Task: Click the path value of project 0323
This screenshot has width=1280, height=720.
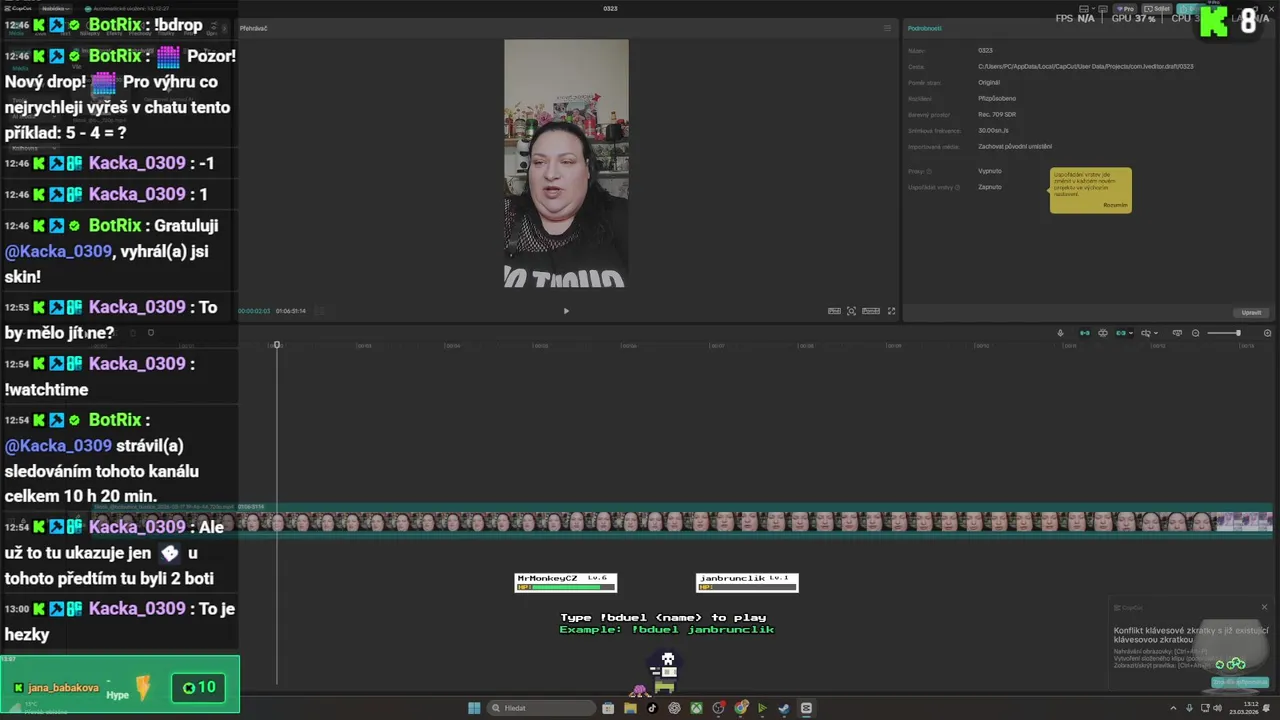Action: coord(1085,66)
